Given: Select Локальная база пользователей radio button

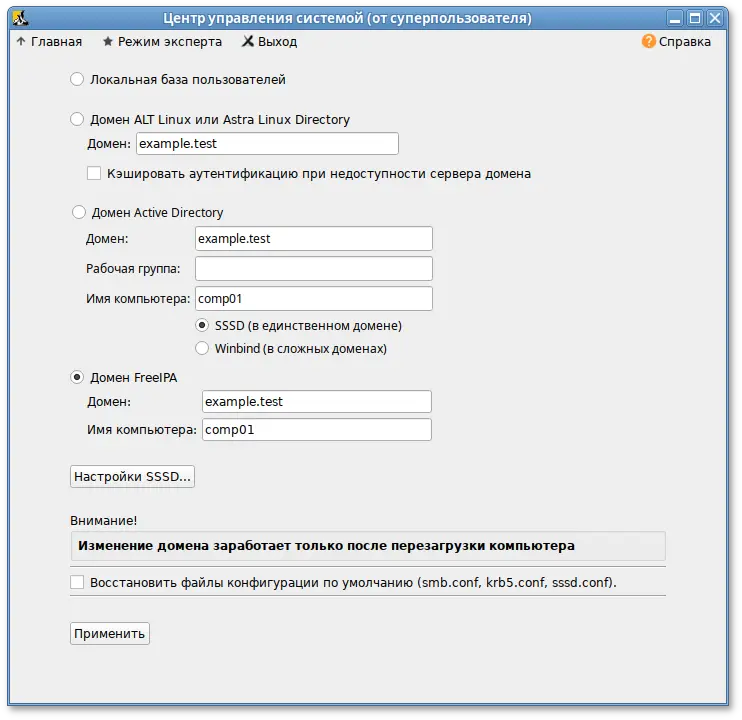Looking at the screenshot, I should tap(78, 79).
